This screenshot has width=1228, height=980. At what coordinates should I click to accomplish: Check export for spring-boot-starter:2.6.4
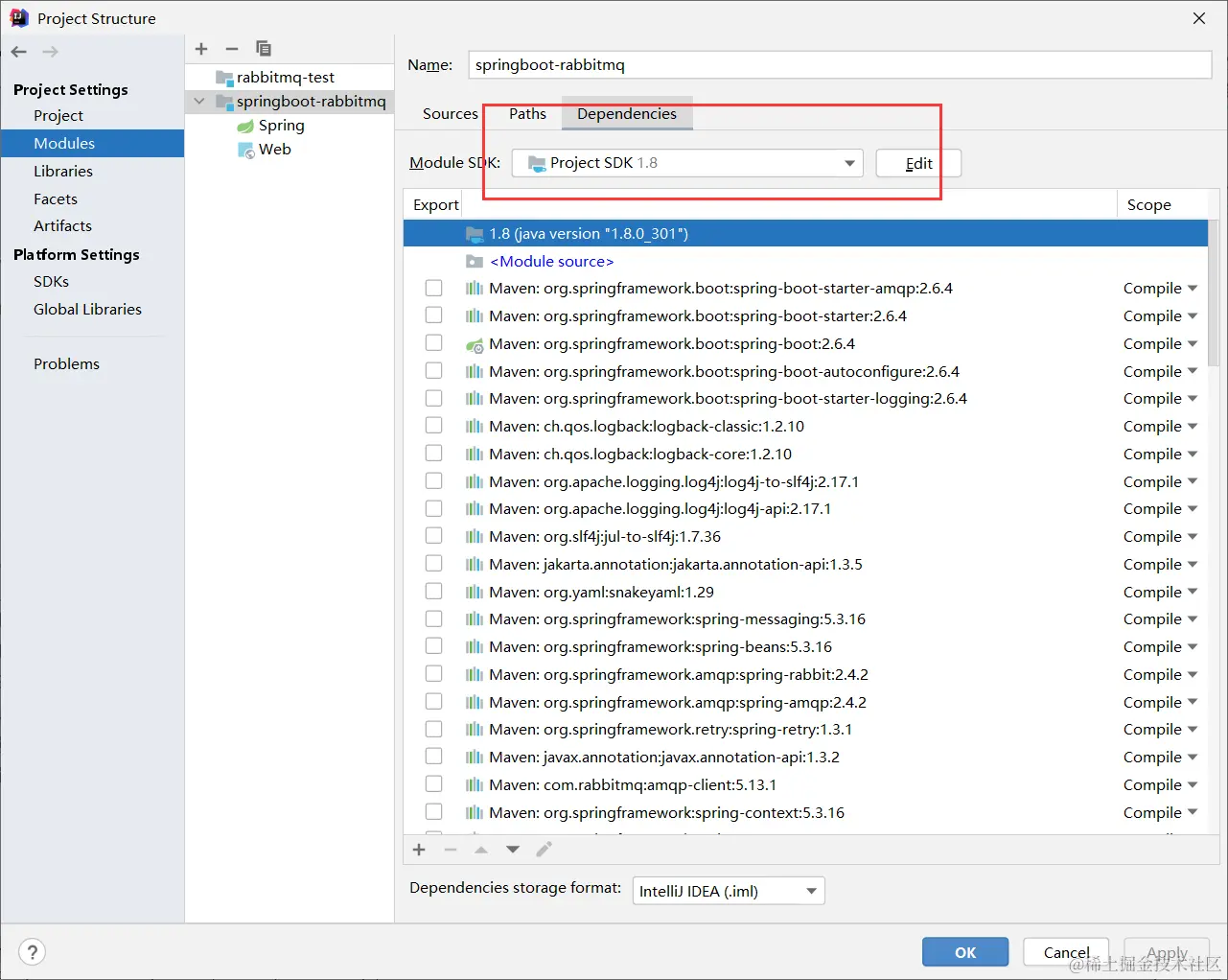434,315
